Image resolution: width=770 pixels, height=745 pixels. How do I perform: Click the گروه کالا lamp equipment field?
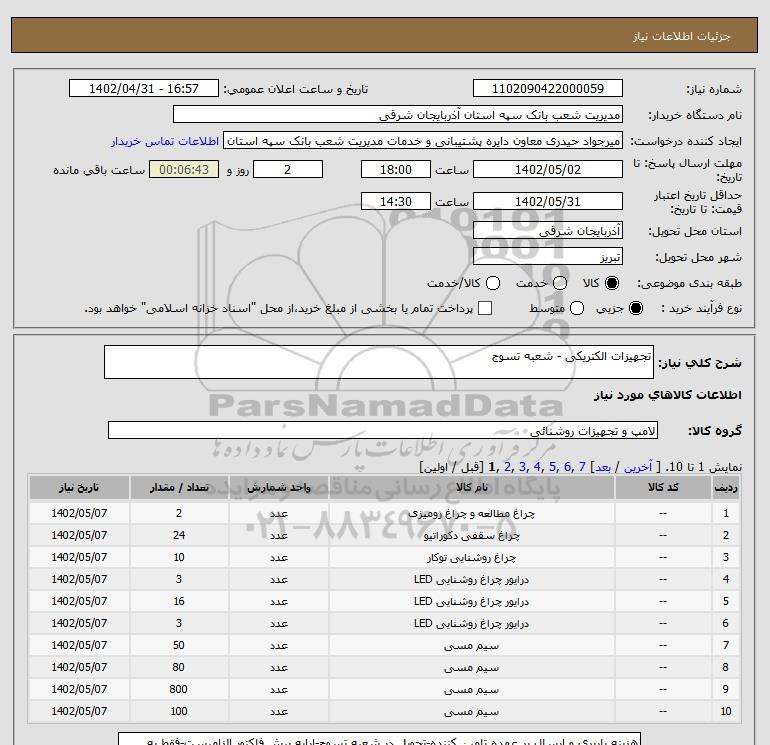coord(383,430)
